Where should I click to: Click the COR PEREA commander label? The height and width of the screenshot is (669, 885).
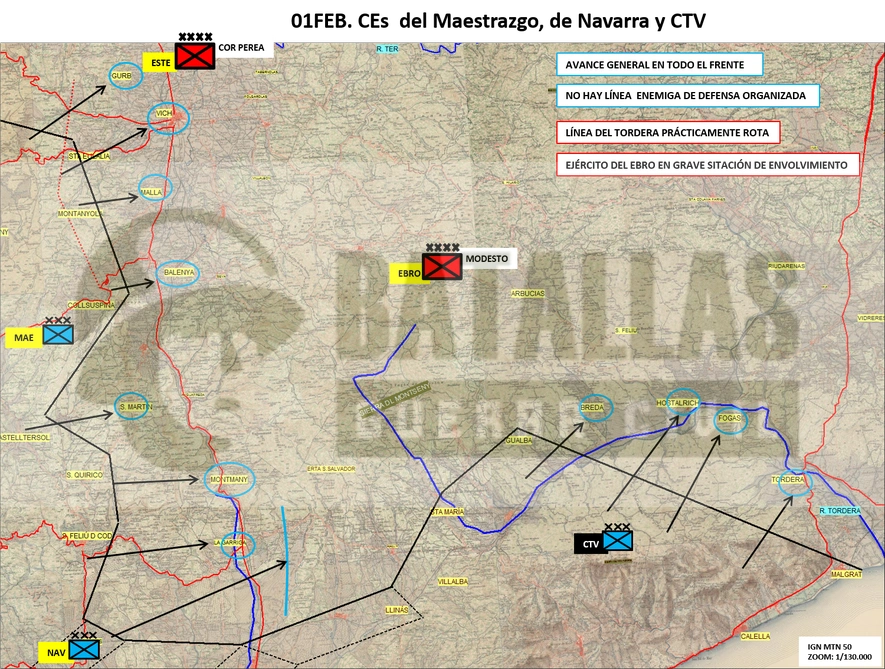(241, 47)
